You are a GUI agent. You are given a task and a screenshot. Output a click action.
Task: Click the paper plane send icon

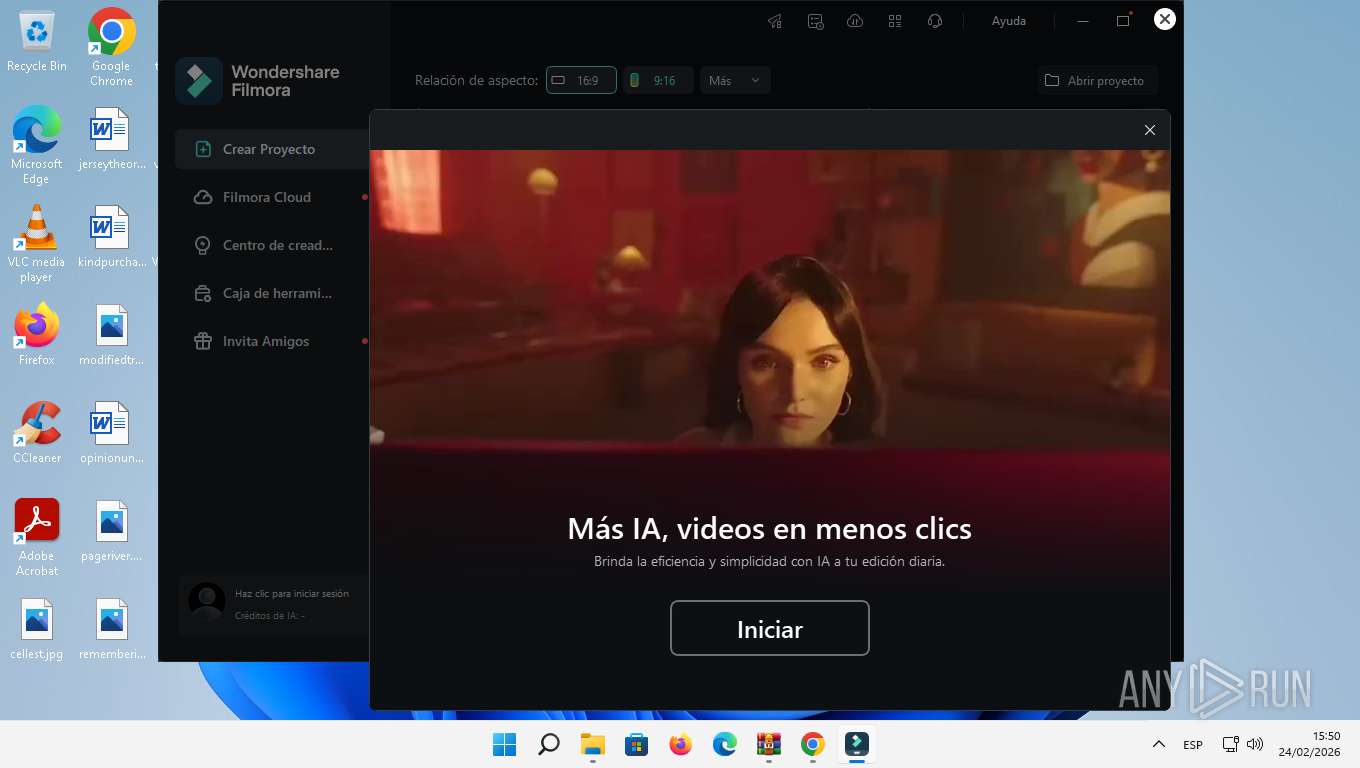click(x=775, y=20)
